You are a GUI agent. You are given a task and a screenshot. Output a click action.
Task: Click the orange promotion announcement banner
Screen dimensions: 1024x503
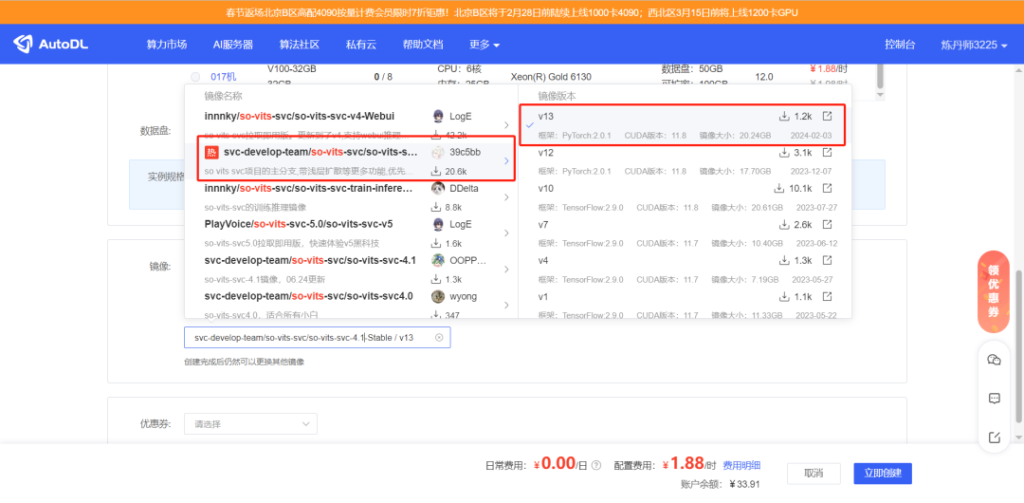pyautogui.click(x=512, y=12)
